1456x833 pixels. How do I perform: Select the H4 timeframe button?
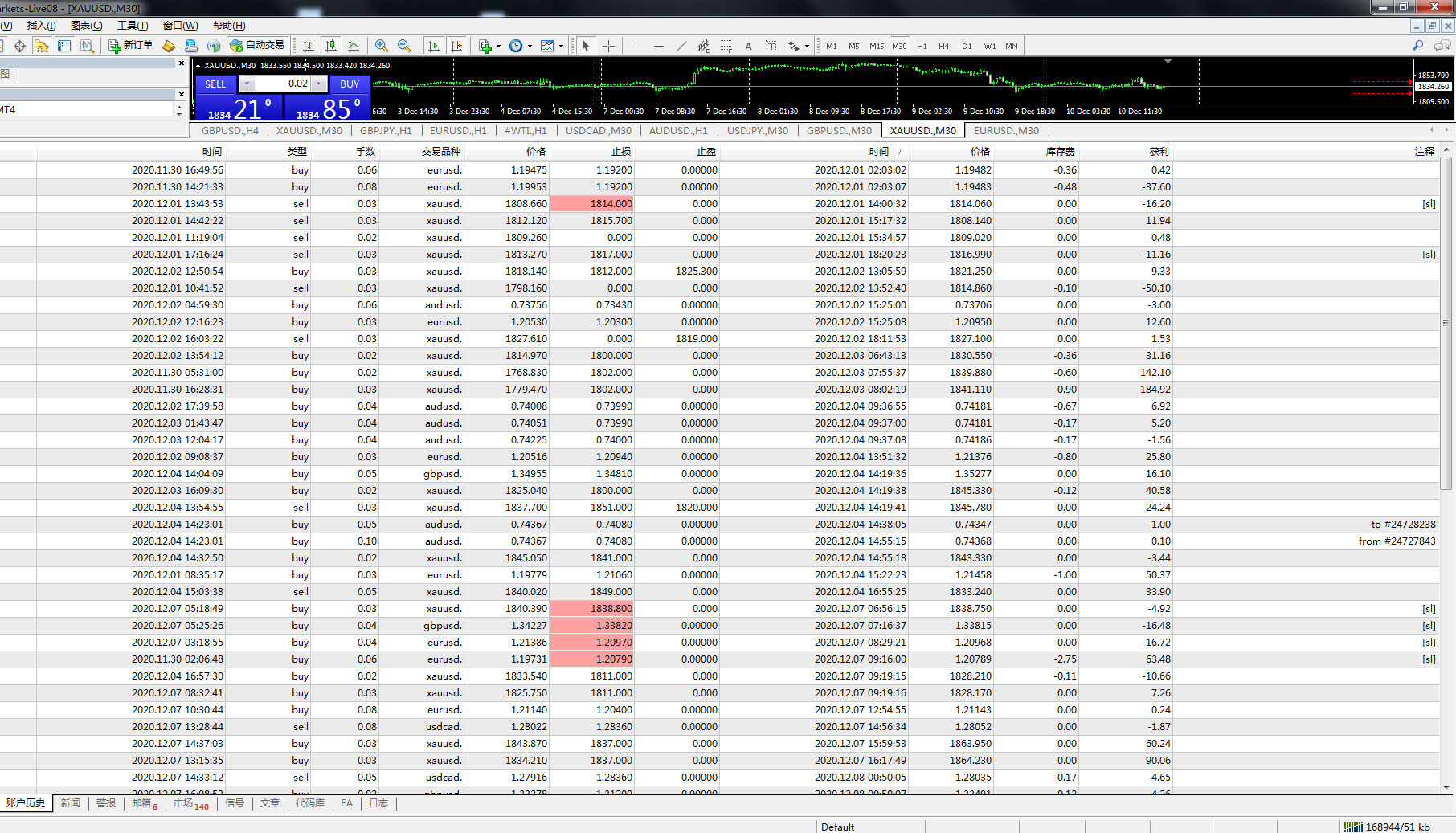click(x=944, y=46)
